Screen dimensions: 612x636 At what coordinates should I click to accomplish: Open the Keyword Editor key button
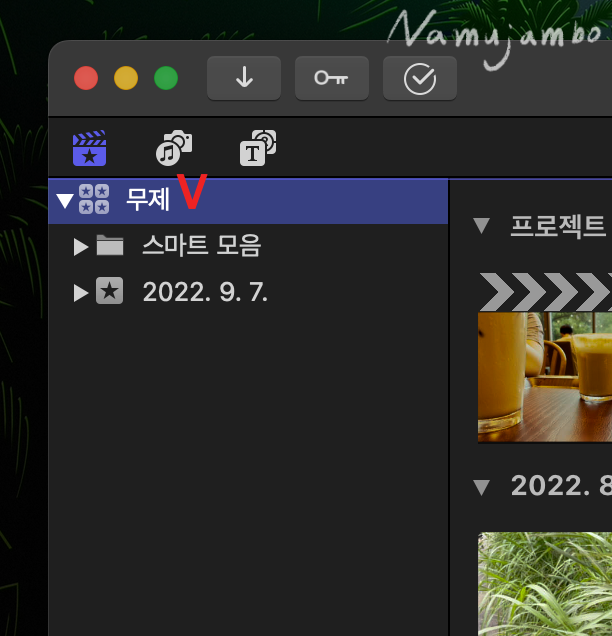click(331, 78)
